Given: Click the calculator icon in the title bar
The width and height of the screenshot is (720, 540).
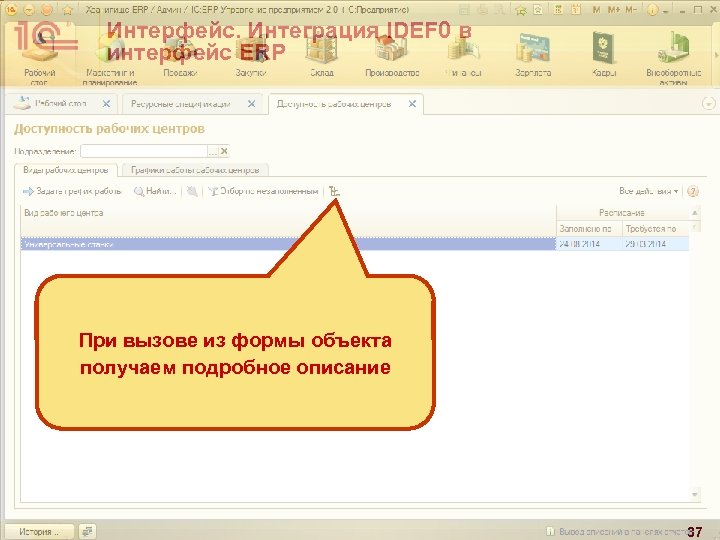Looking at the screenshot, I should point(558,9).
